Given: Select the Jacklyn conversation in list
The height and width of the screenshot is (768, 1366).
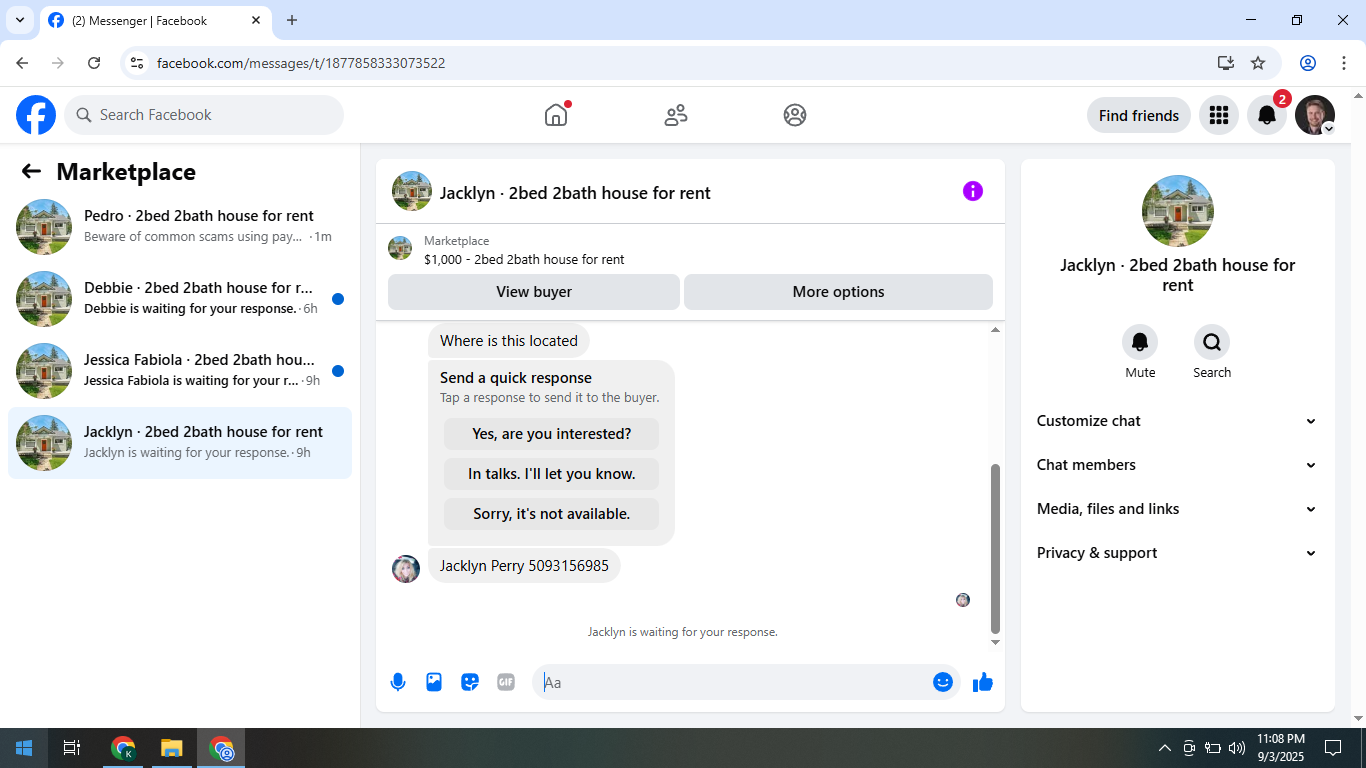Looking at the screenshot, I should point(180,443).
